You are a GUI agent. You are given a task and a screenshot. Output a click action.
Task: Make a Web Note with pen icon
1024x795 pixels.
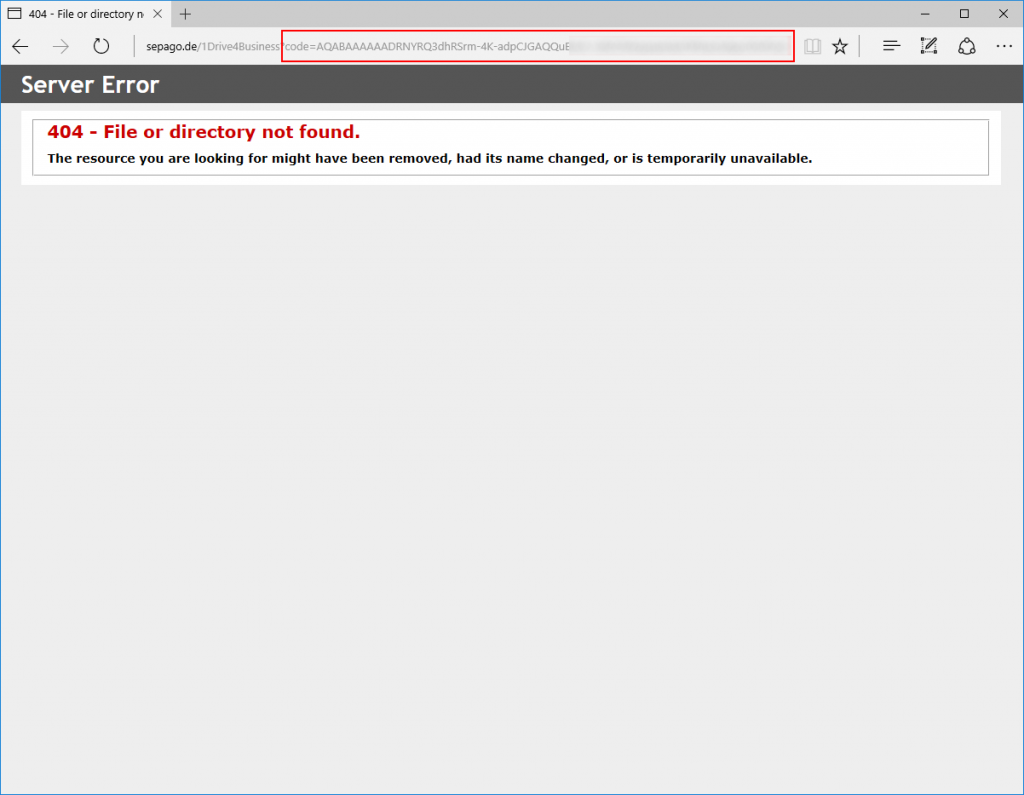coord(929,46)
